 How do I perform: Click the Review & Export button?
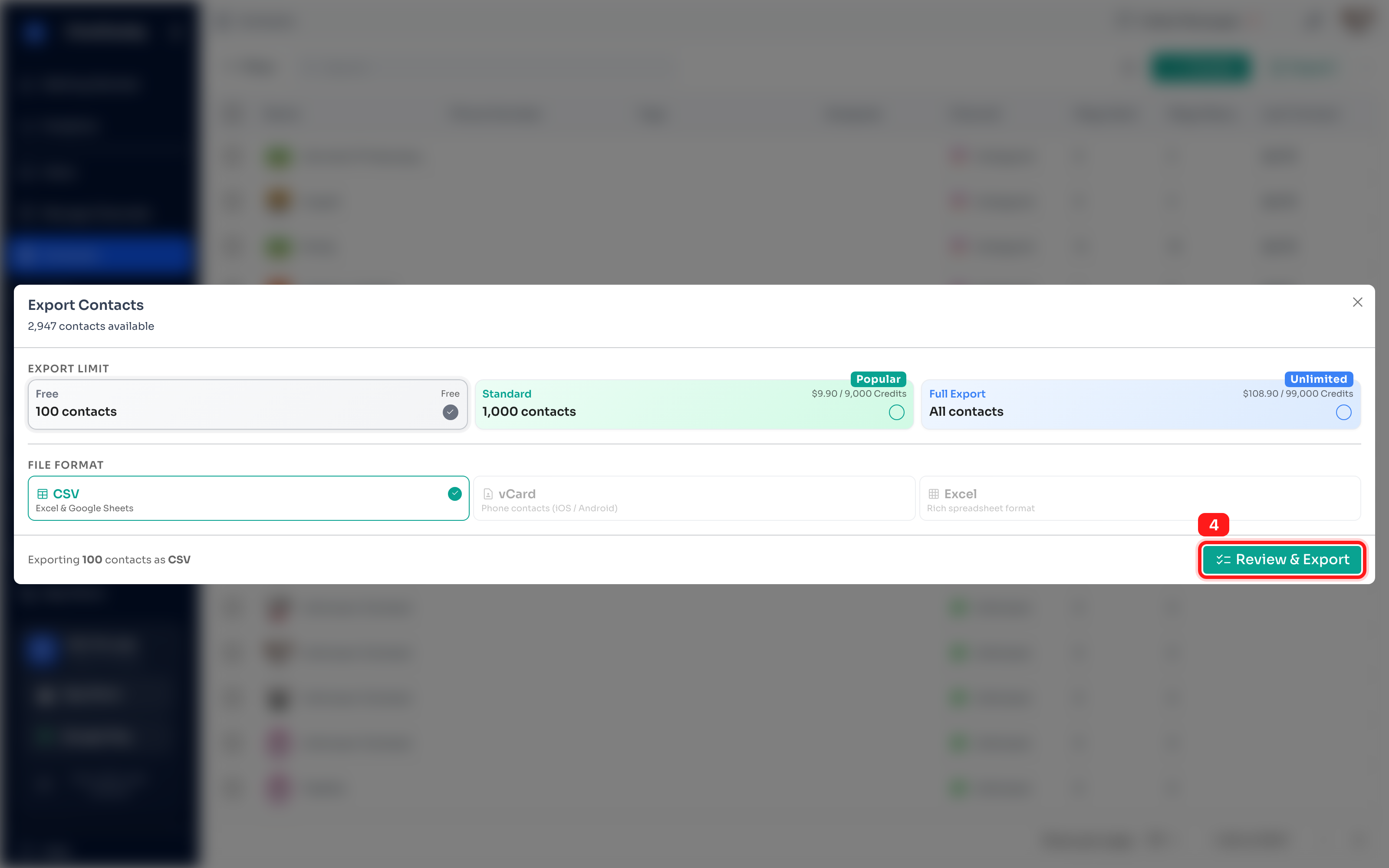[x=1282, y=560]
